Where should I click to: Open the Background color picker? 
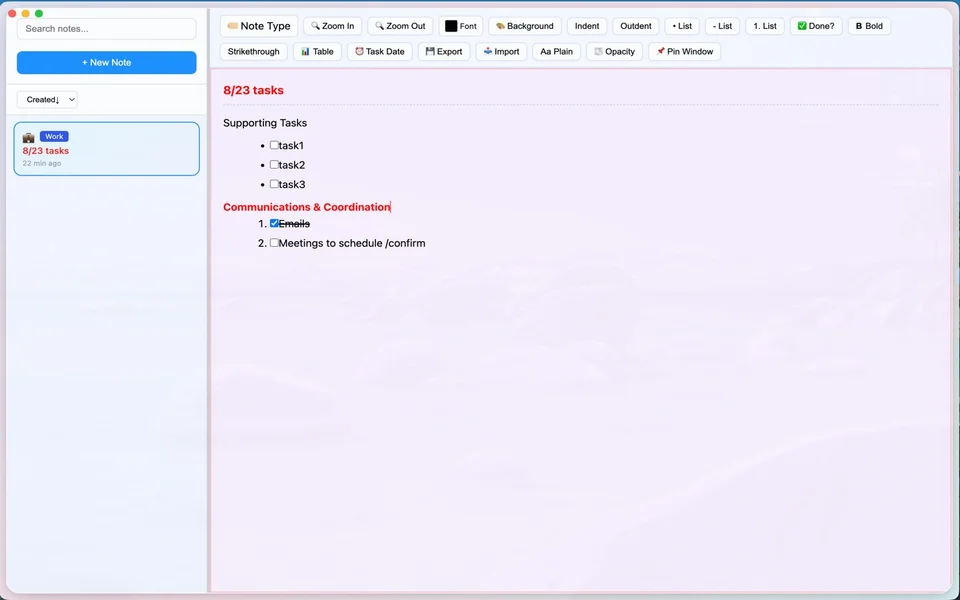point(525,26)
